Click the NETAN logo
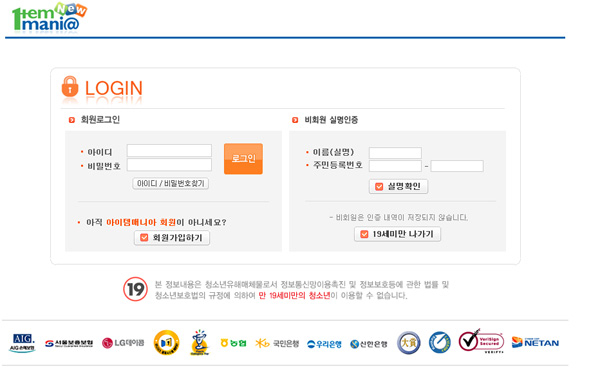The height and width of the screenshot is (372, 600). 535,343
